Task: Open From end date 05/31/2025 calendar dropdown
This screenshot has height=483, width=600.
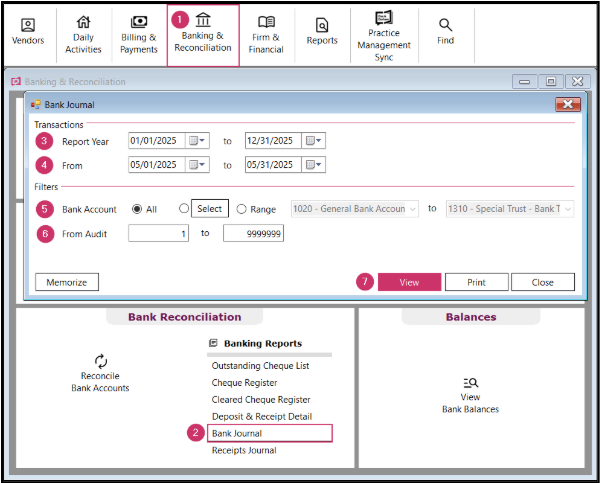Action: [314, 165]
